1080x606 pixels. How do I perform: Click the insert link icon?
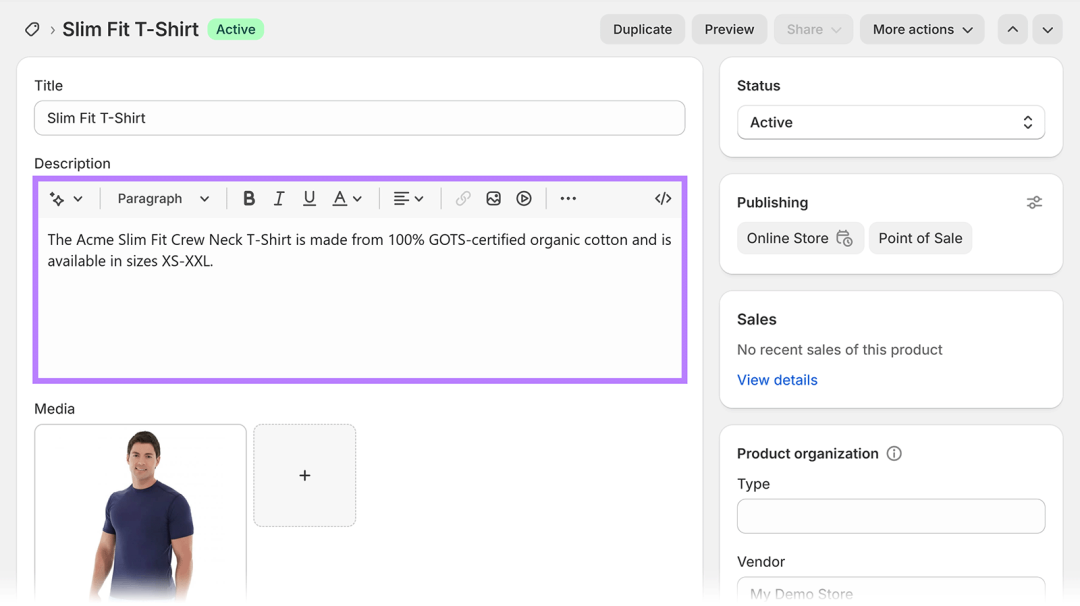click(463, 199)
